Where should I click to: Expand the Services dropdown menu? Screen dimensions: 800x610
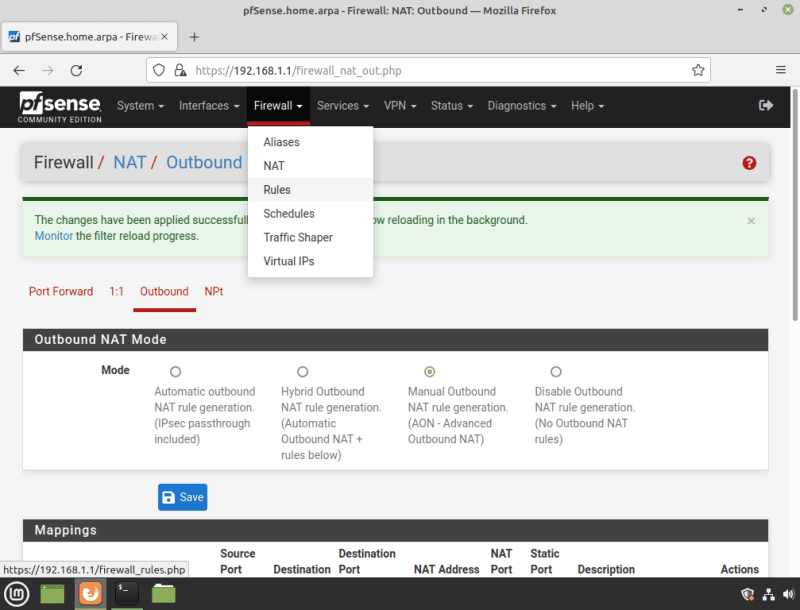click(x=343, y=106)
